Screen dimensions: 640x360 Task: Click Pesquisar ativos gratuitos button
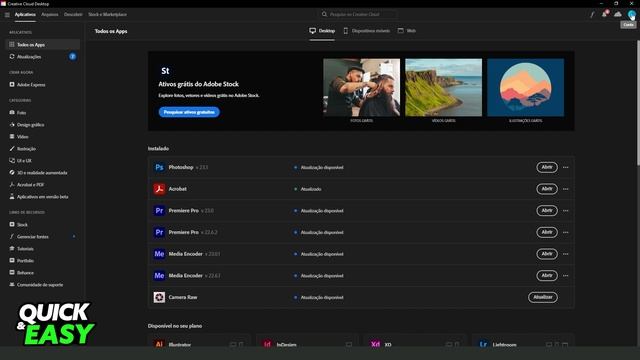[189, 112]
